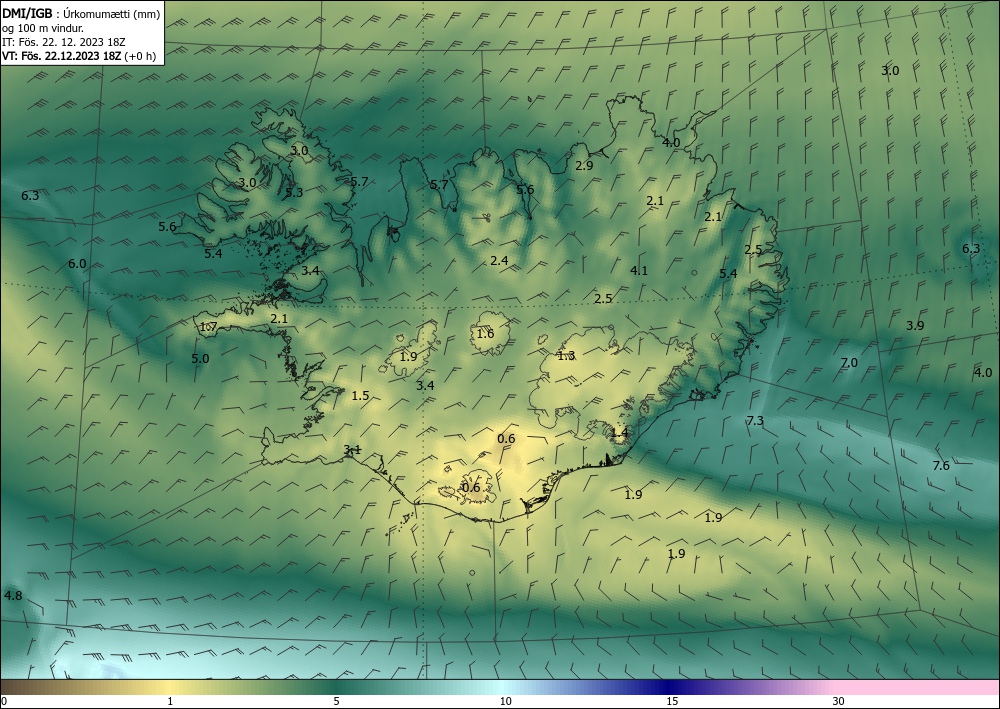Select the 'IT: Fös. 22. 12. 2023 18Z' line
The image size is (1000, 709).
pyautogui.click(x=64, y=42)
